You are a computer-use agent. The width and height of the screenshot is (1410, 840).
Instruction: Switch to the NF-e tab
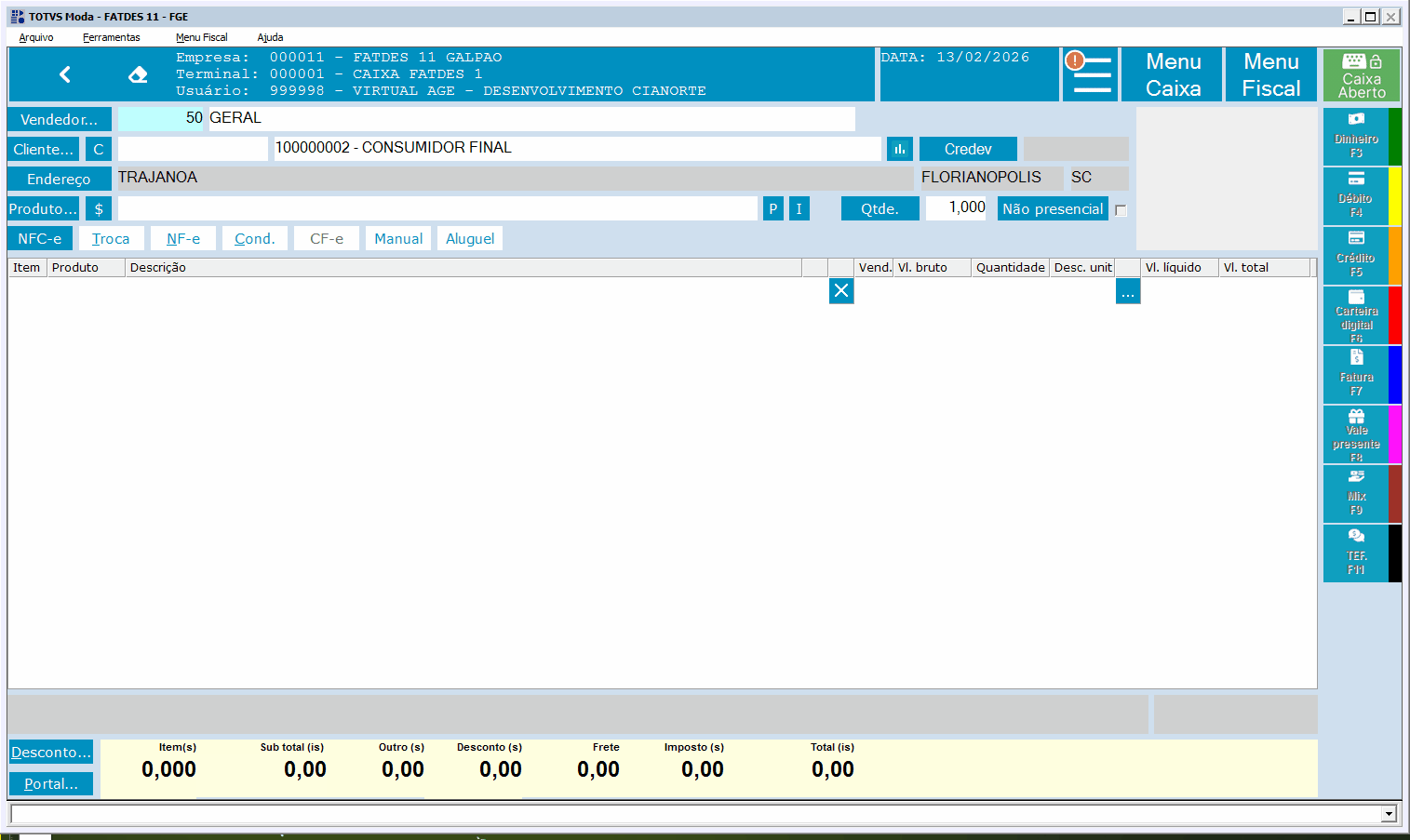click(183, 238)
